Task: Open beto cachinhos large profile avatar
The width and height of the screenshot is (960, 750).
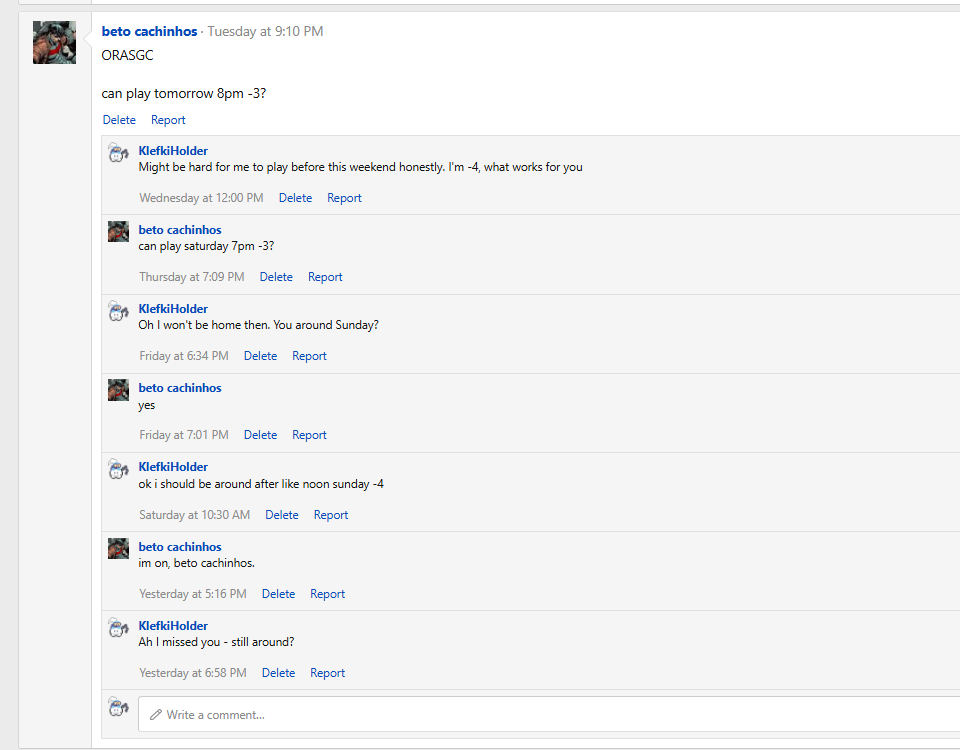Action: click(54, 42)
